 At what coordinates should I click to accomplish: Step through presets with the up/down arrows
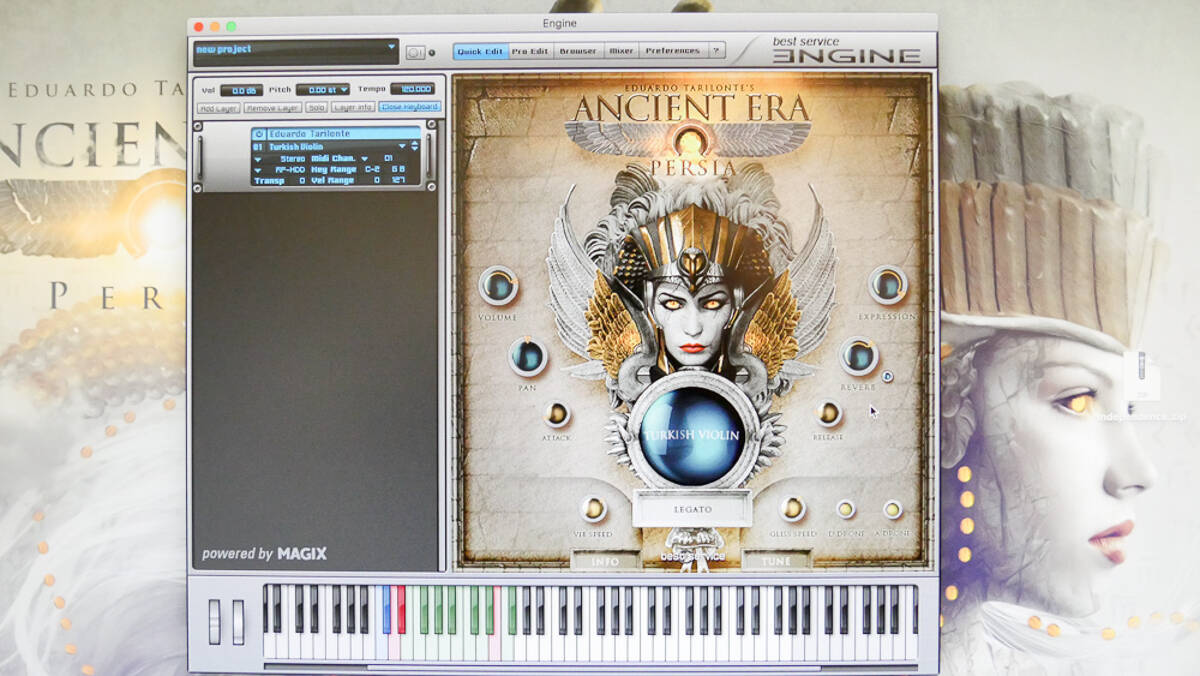tap(415, 146)
